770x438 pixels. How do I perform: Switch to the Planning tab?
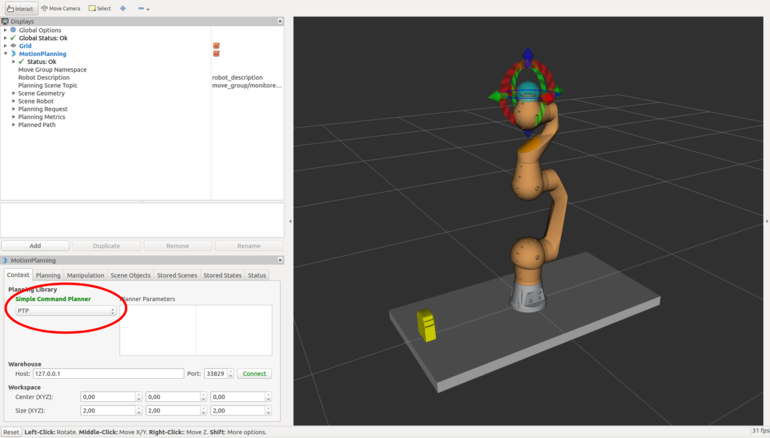(48, 275)
